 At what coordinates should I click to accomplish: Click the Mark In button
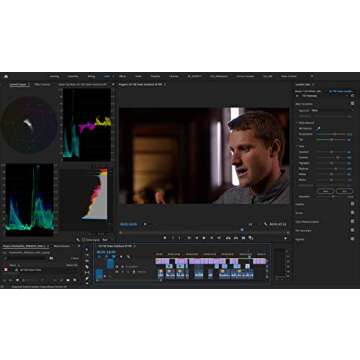pyautogui.click(x=173, y=238)
